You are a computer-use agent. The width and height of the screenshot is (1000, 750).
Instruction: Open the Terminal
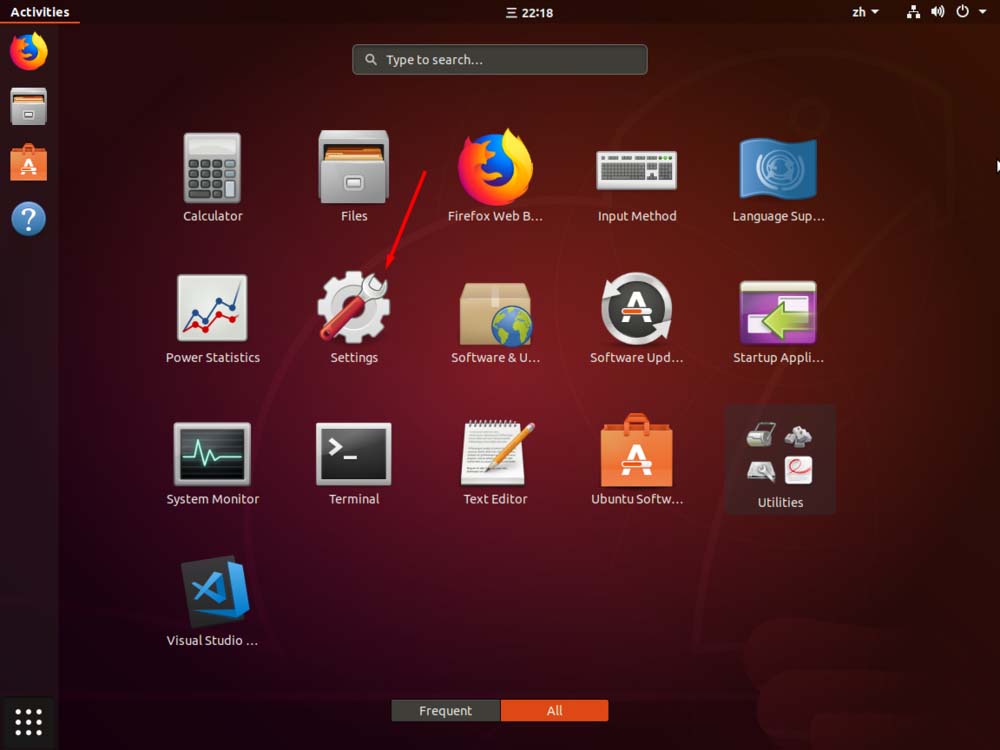pyautogui.click(x=354, y=452)
